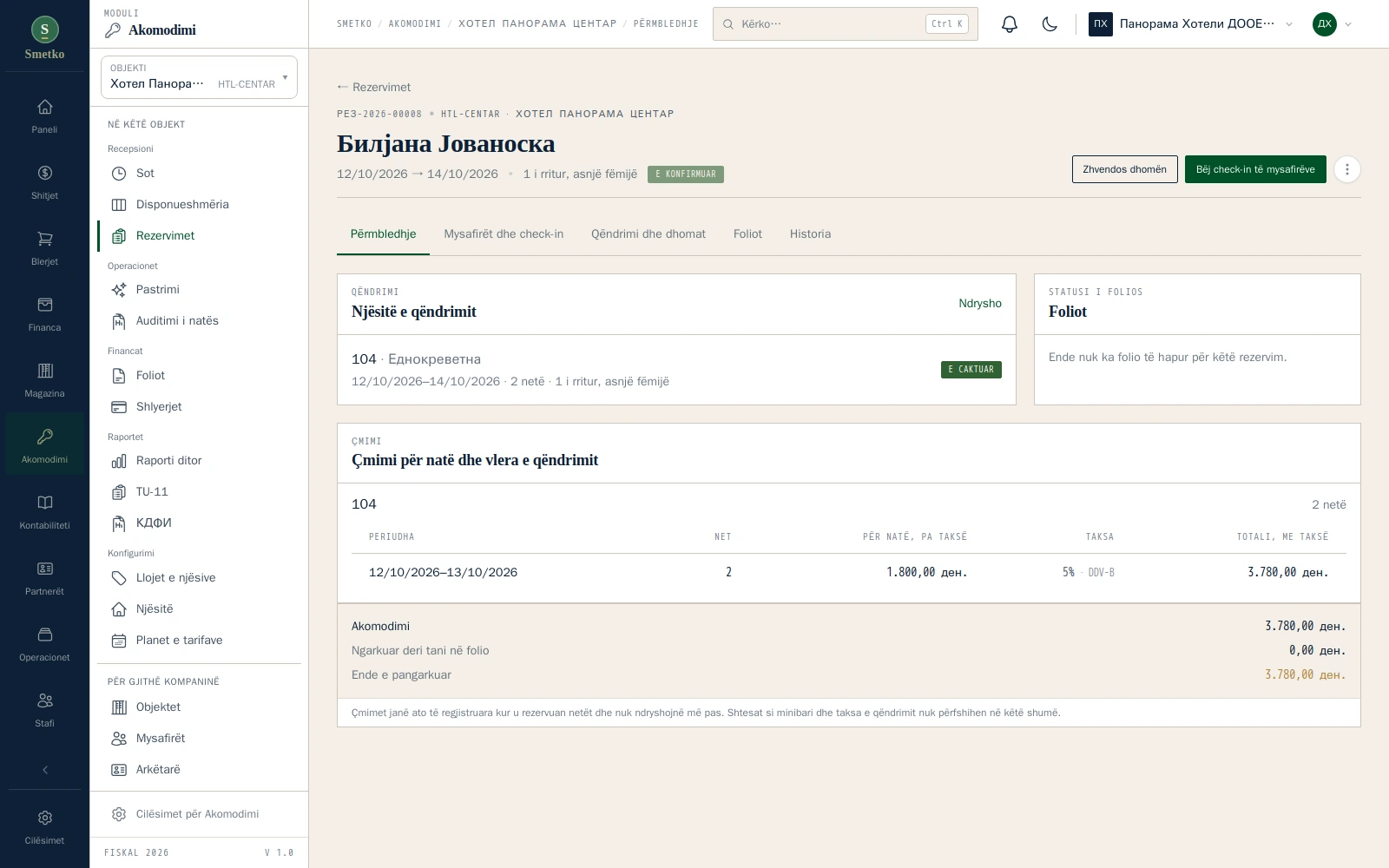
Task: Open Auditimi i natës page
Action: [199, 321]
